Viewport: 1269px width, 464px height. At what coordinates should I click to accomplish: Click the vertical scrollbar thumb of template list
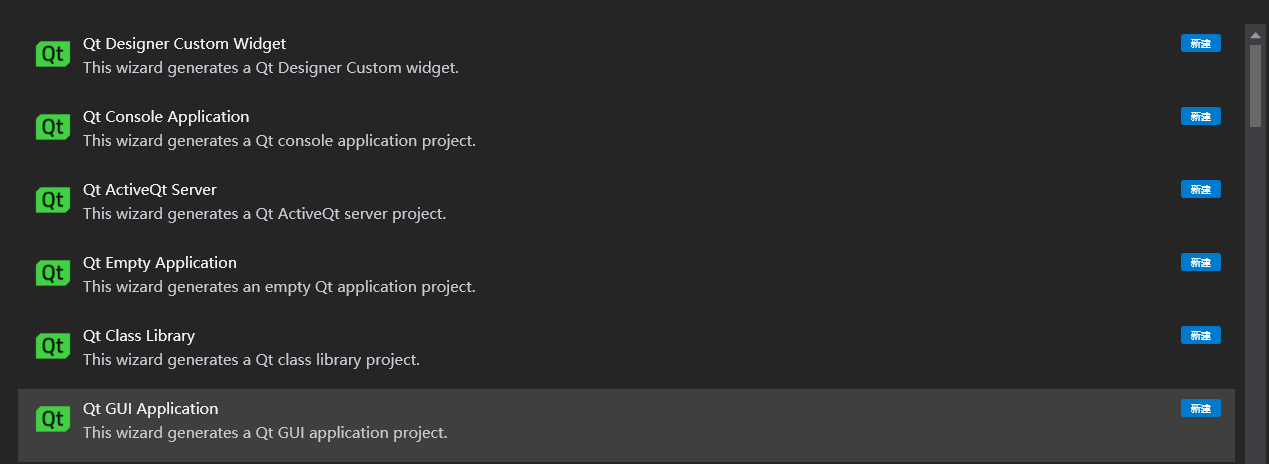(x=1256, y=86)
